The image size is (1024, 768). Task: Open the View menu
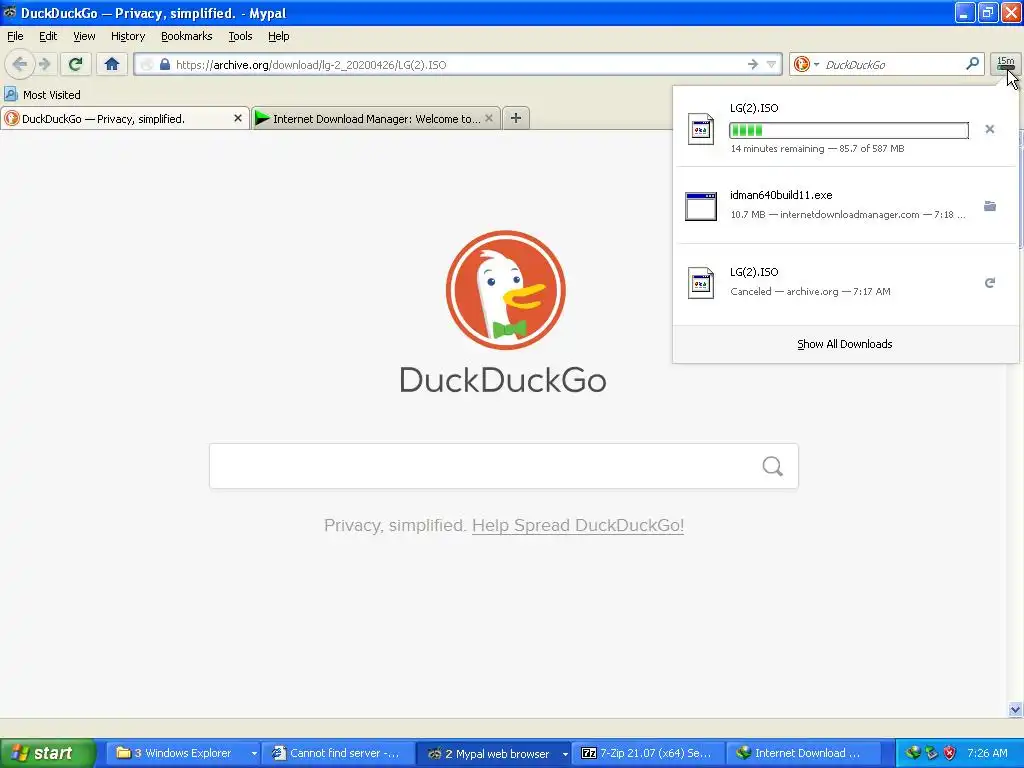coord(84,36)
